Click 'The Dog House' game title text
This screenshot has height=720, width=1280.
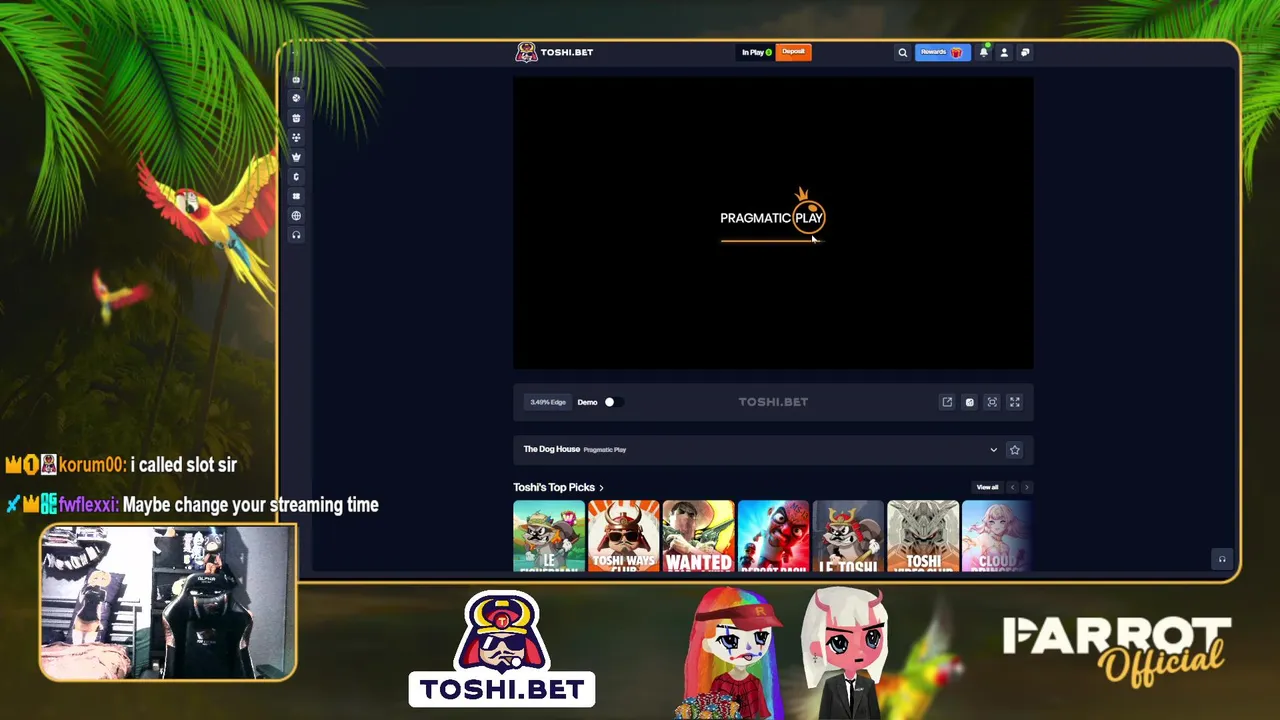click(x=551, y=449)
